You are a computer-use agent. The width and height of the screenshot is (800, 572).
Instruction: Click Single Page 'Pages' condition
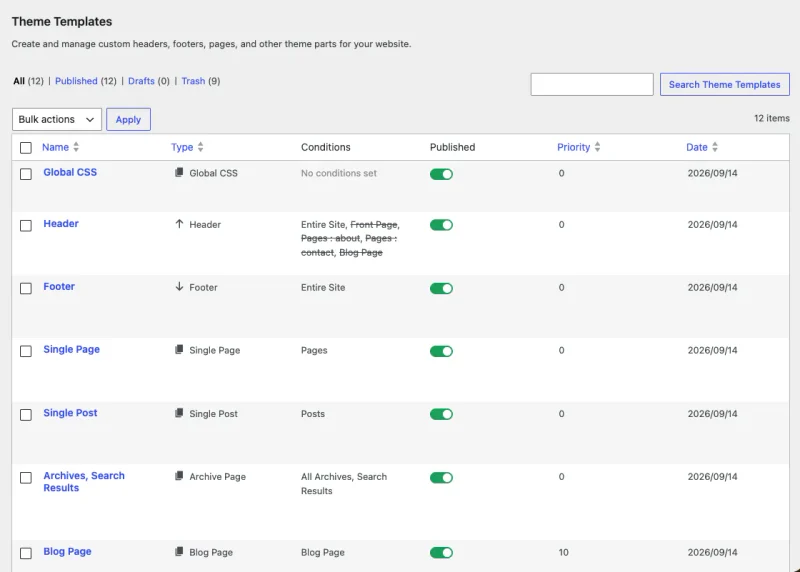[x=314, y=351]
